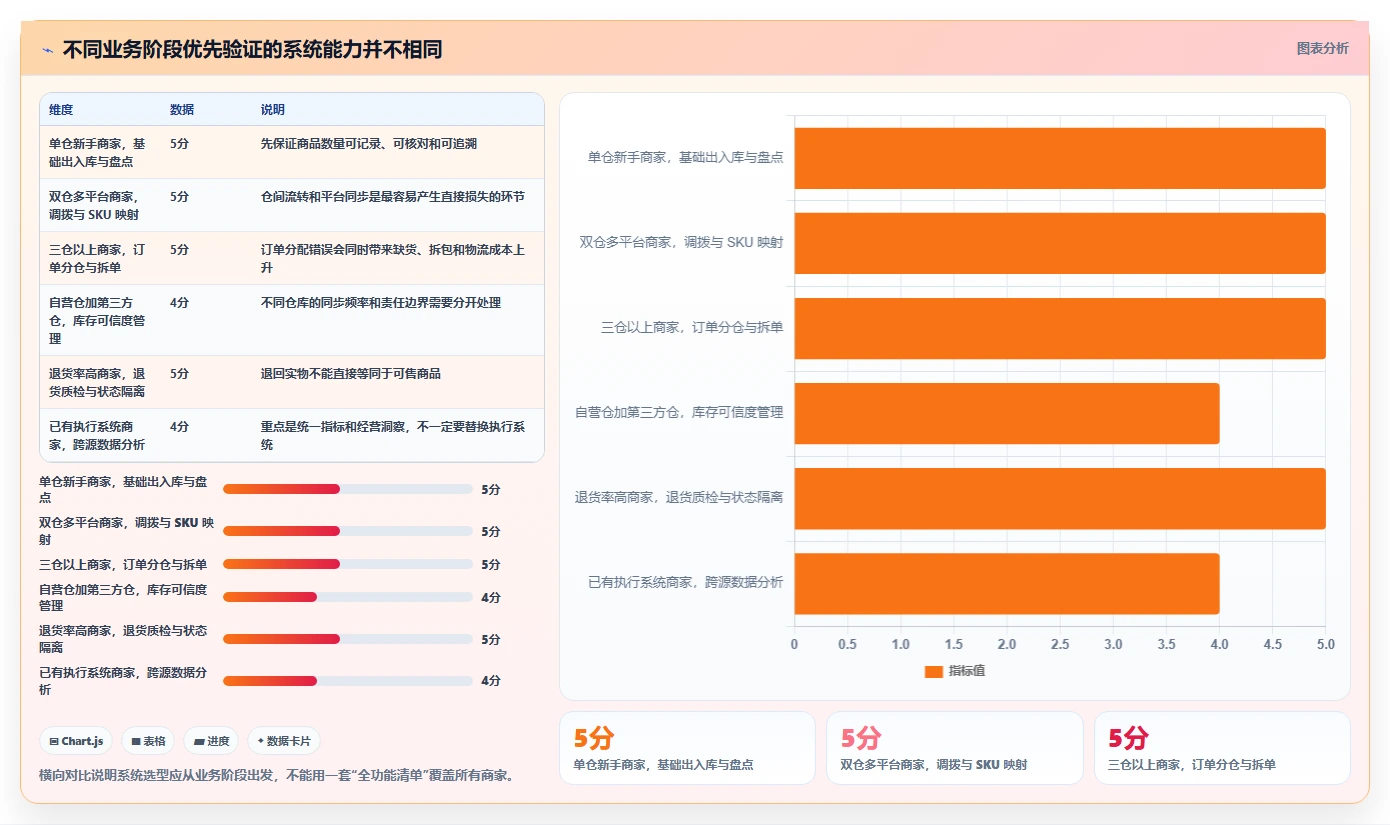Open the 5分 card for 三仓以上商家

(1222, 748)
